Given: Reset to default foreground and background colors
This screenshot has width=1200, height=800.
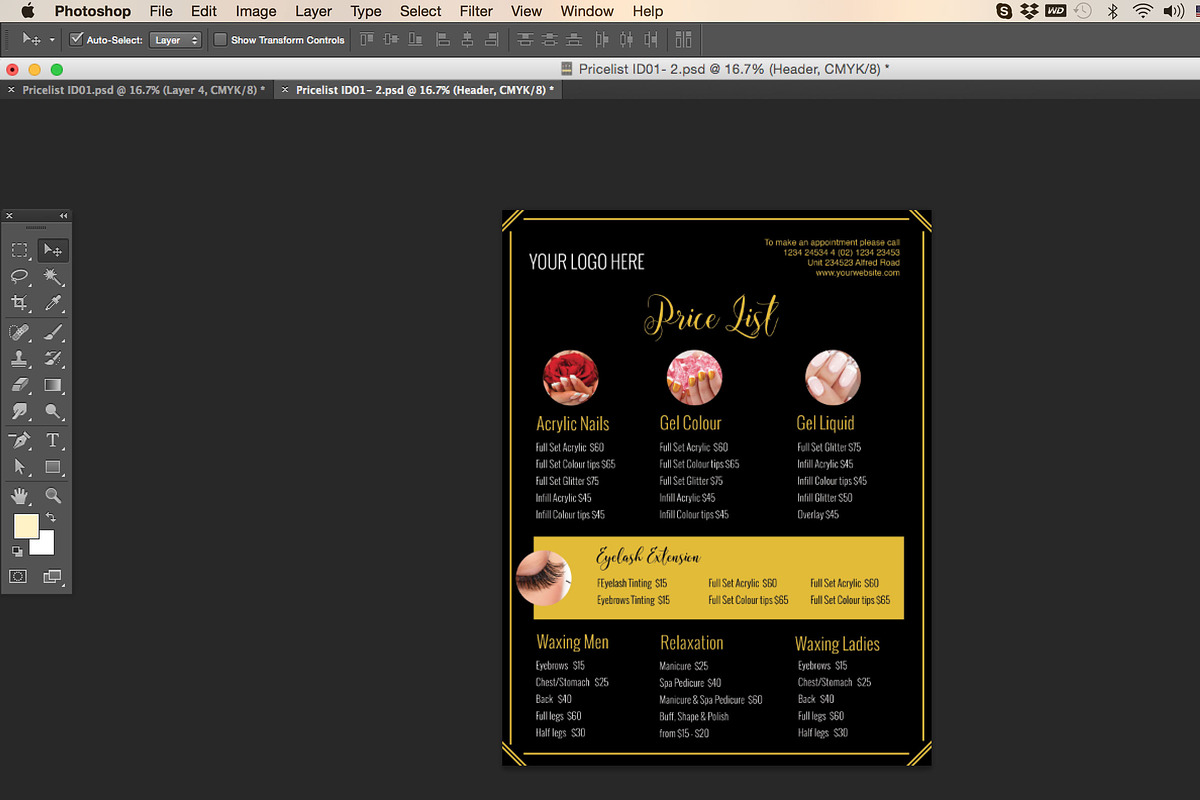Looking at the screenshot, I should coord(17,550).
